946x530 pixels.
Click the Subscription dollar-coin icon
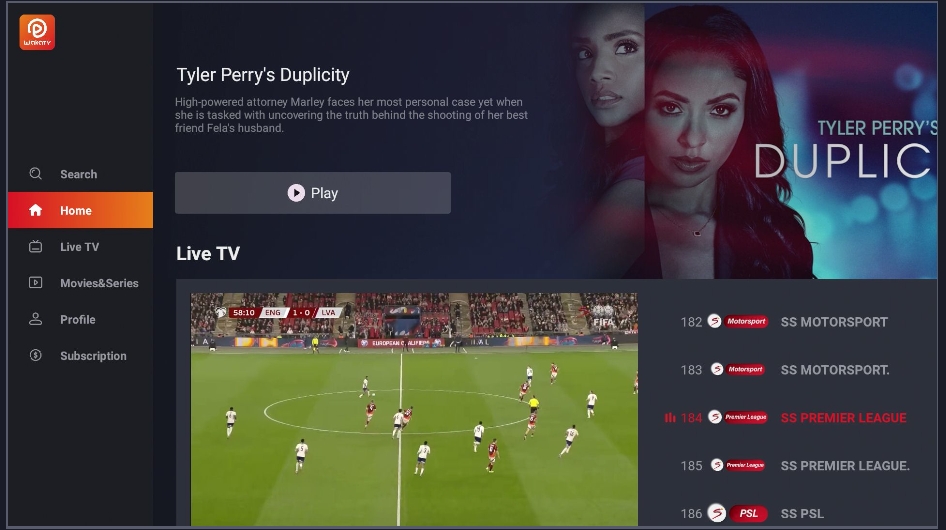pyautogui.click(x=36, y=356)
